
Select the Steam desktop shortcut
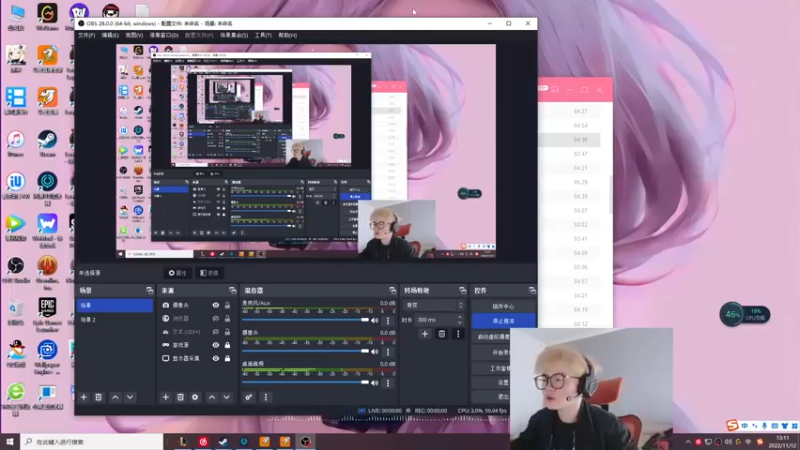[x=47, y=144]
